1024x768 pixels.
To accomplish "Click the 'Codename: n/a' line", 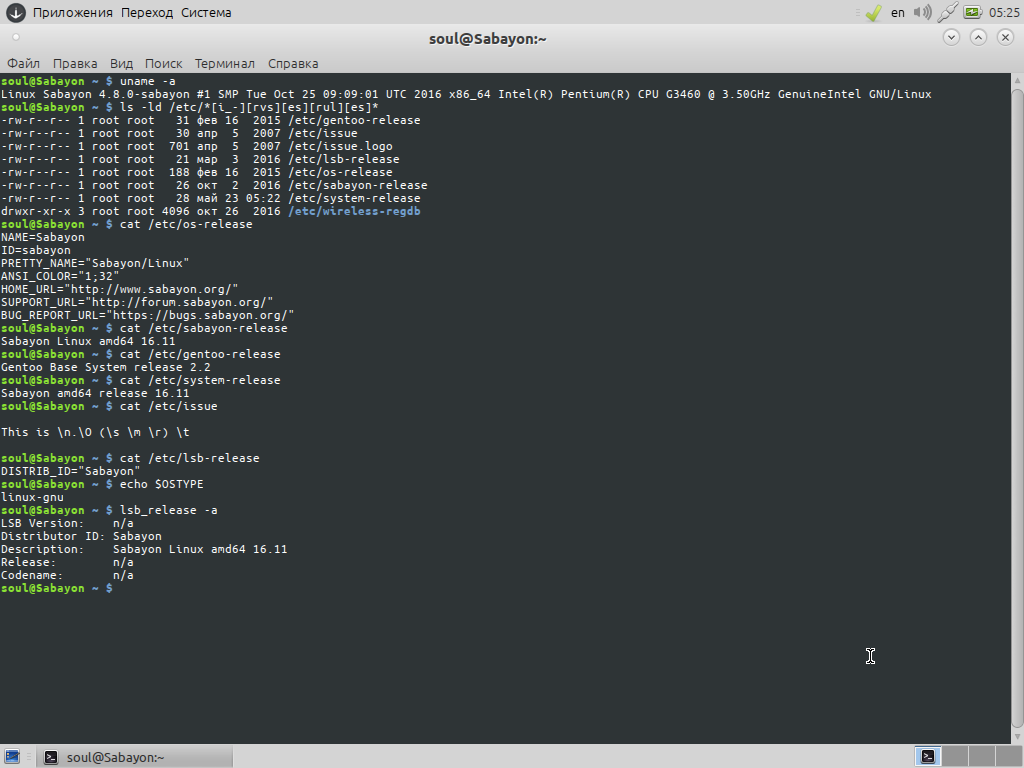I will coord(67,576).
